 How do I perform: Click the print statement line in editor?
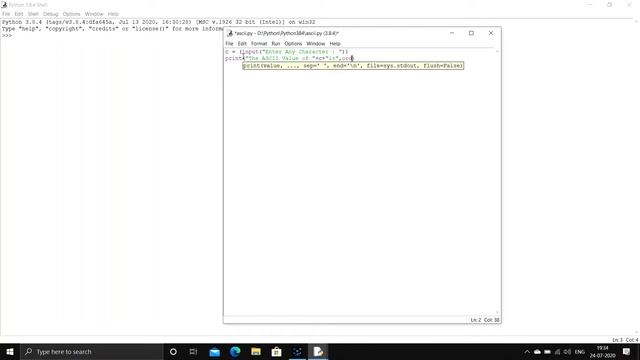click(289, 58)
